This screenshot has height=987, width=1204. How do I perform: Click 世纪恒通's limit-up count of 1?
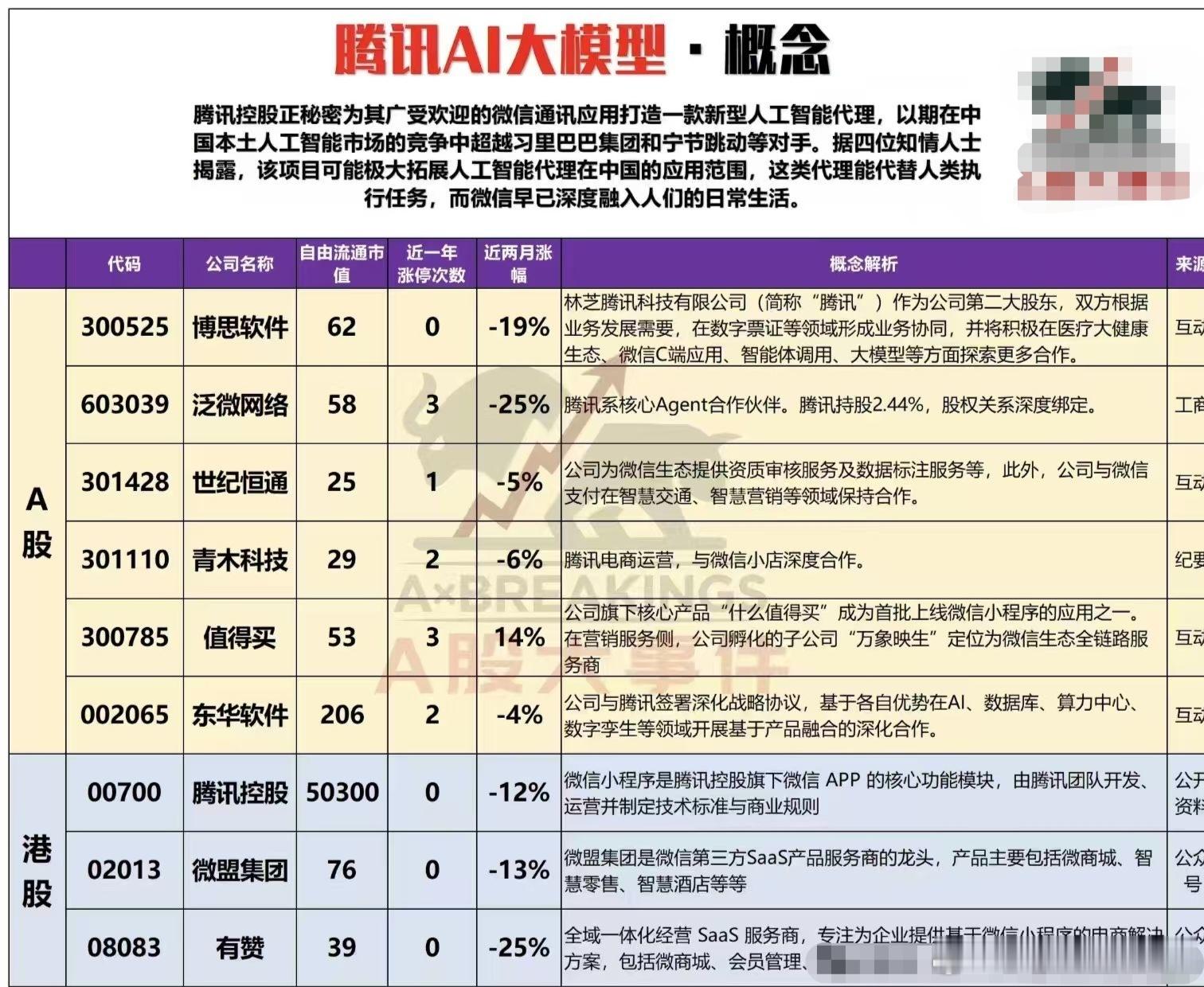coord(432,482)
